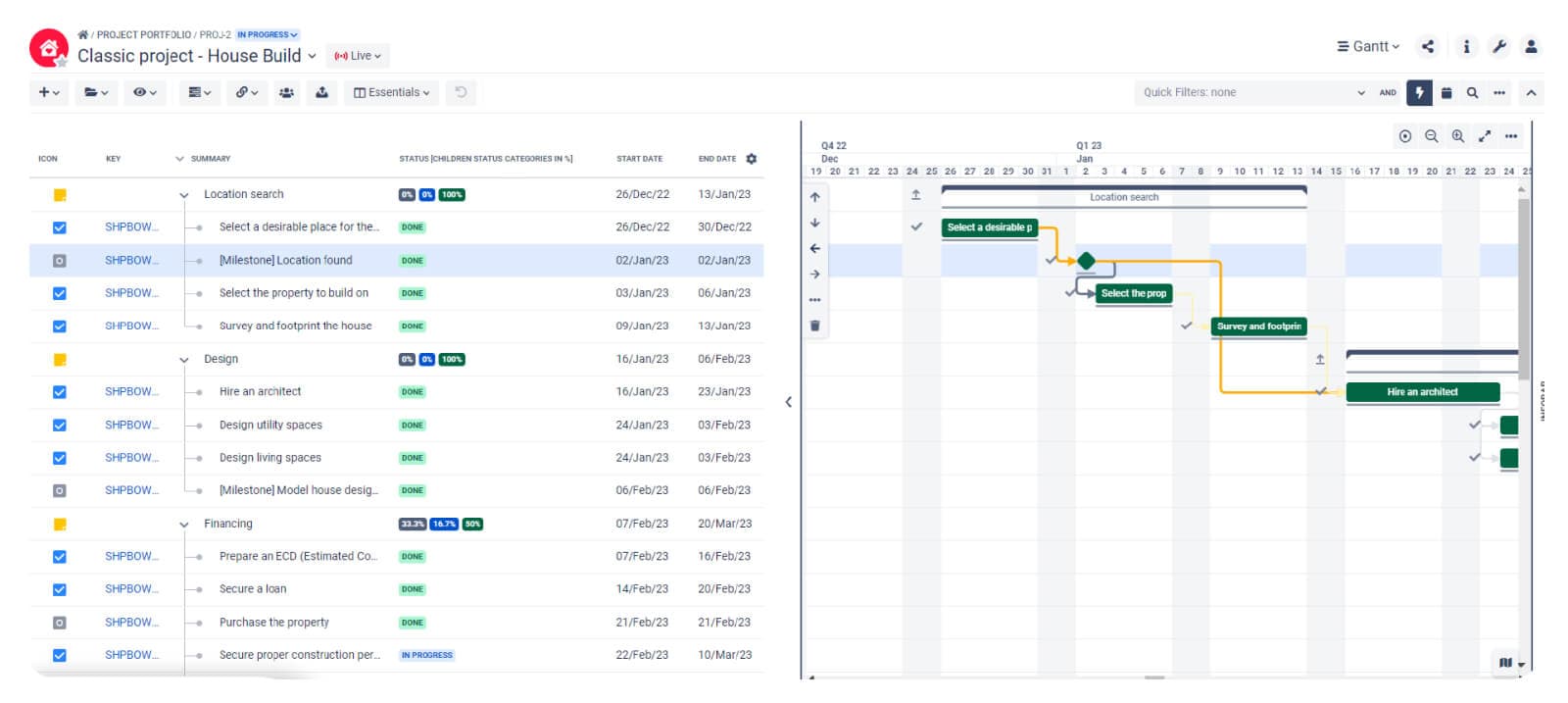
Task: Toggle checkbox for Design utility spaces row
Action: pyautogui.click(x=60, y=426)
